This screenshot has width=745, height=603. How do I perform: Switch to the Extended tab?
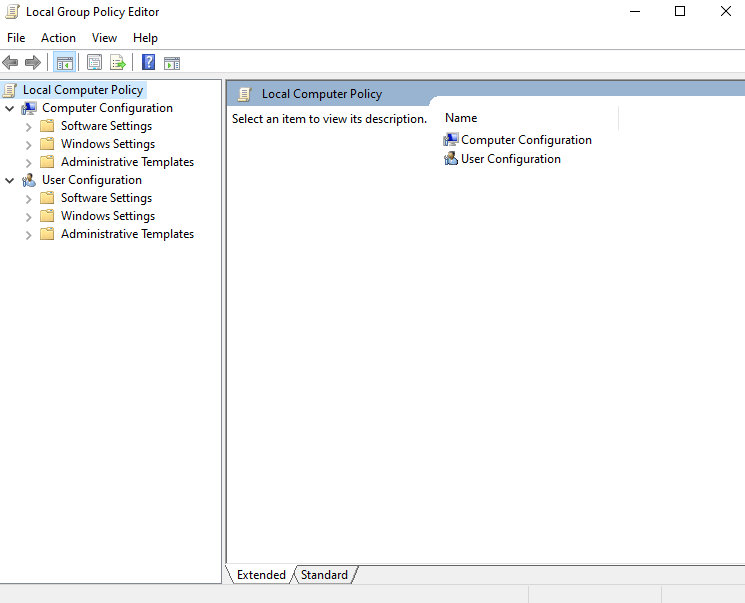pos(261,575)
